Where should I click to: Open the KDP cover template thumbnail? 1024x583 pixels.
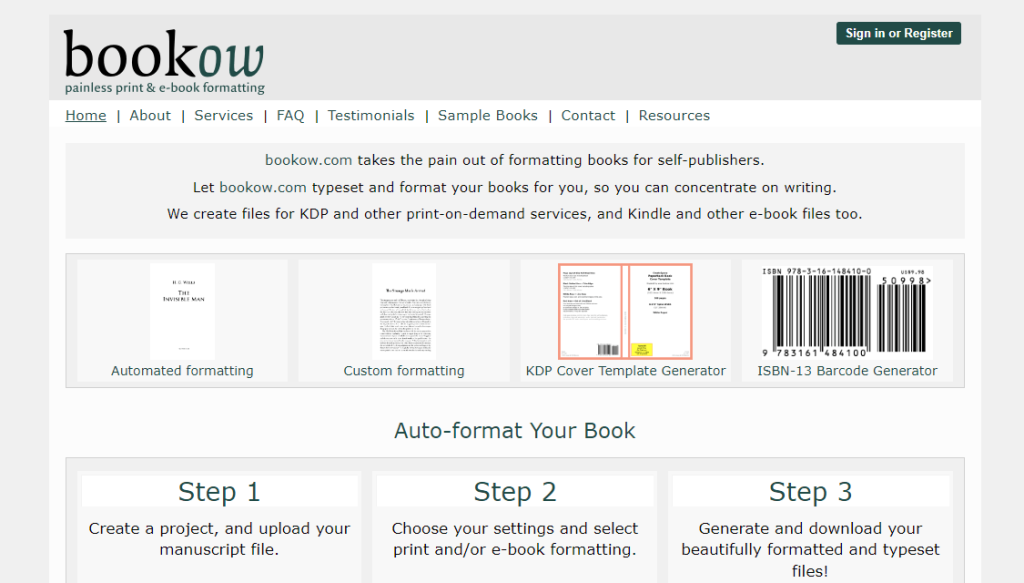pos(625,311)
